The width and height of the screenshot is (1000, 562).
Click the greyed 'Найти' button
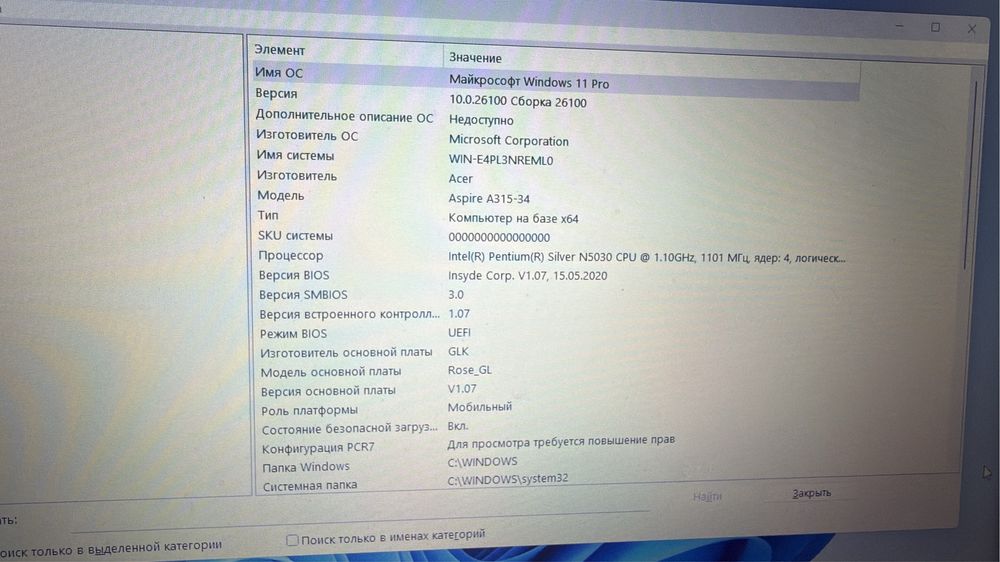(707, 496)
